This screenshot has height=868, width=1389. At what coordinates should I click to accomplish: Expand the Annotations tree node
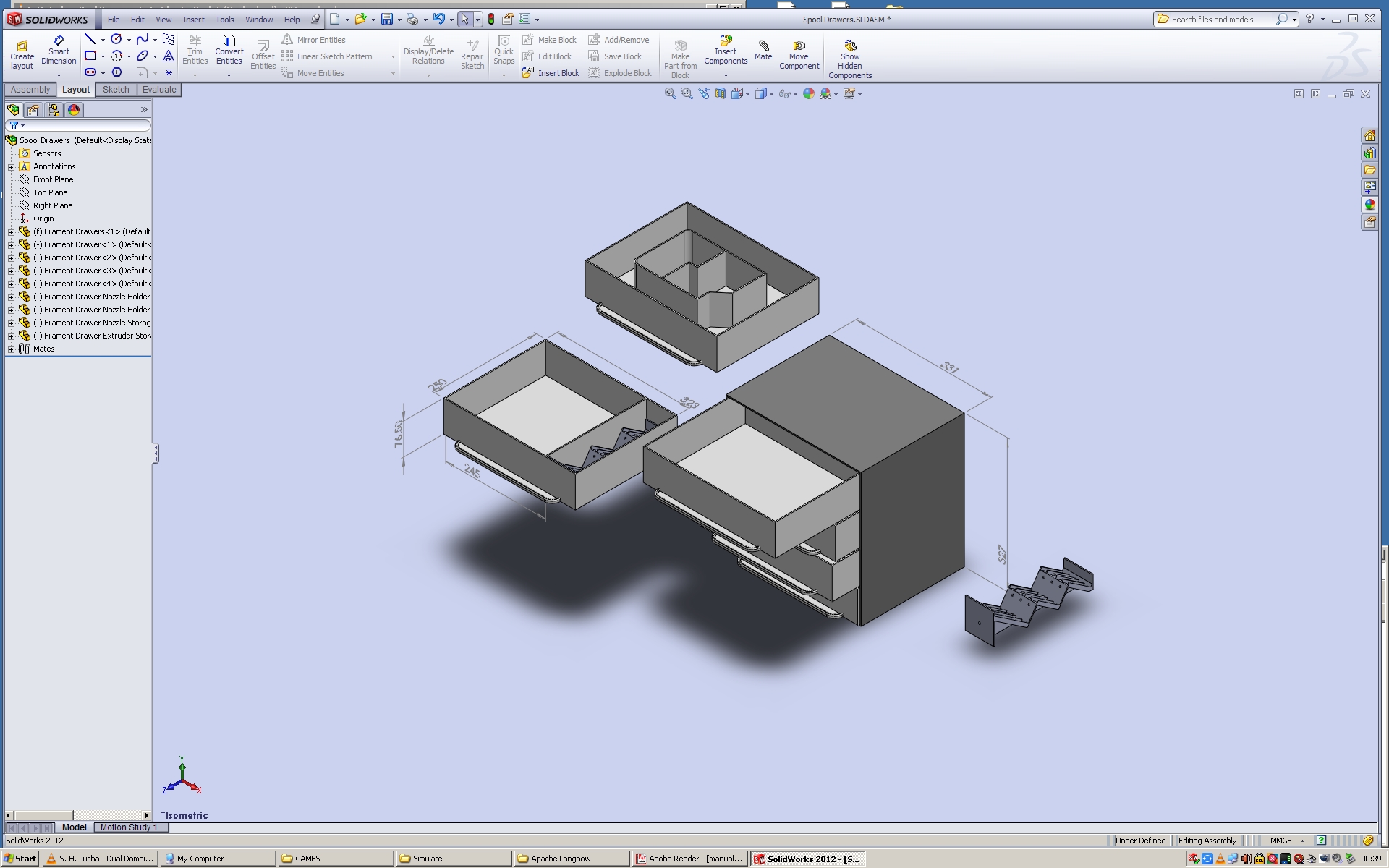[11, 167]
